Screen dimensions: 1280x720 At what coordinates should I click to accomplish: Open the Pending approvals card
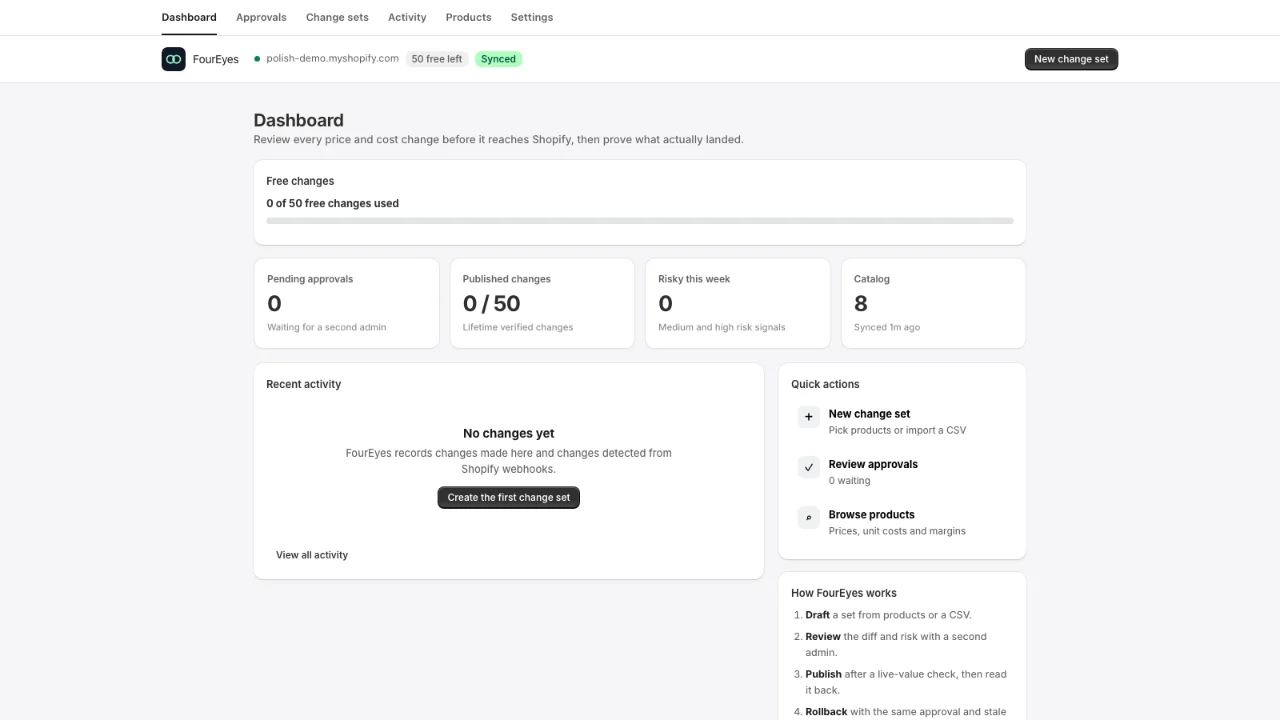pos(346,303)
